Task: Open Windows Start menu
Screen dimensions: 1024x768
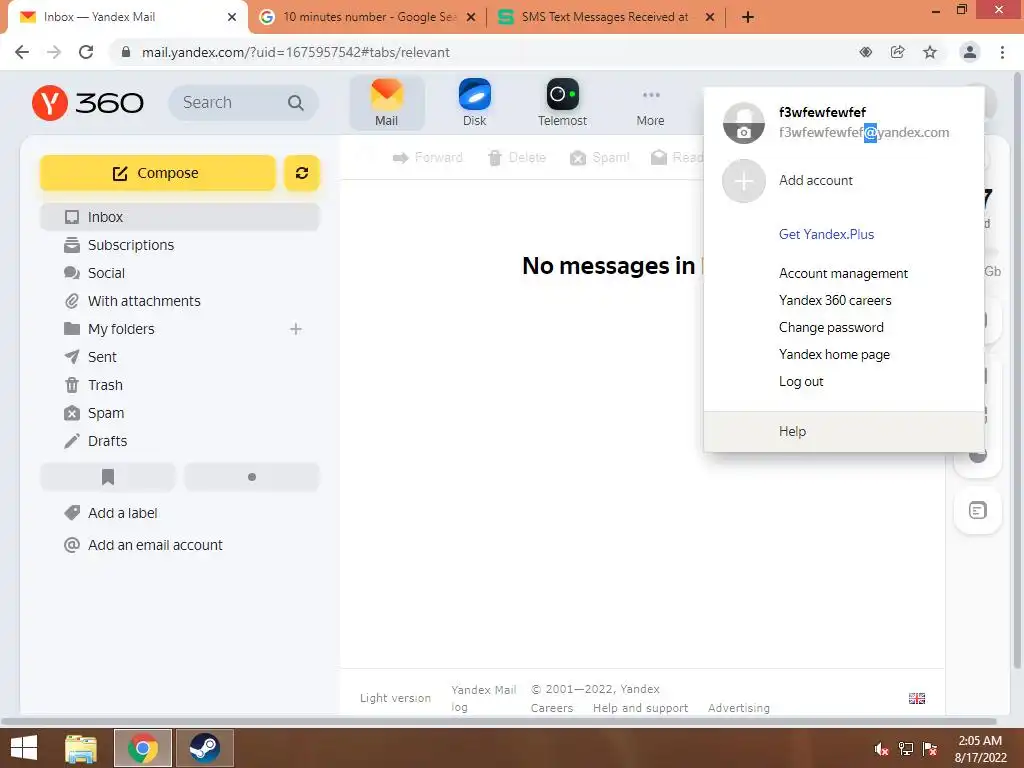Action: click(x=24, y=748)
